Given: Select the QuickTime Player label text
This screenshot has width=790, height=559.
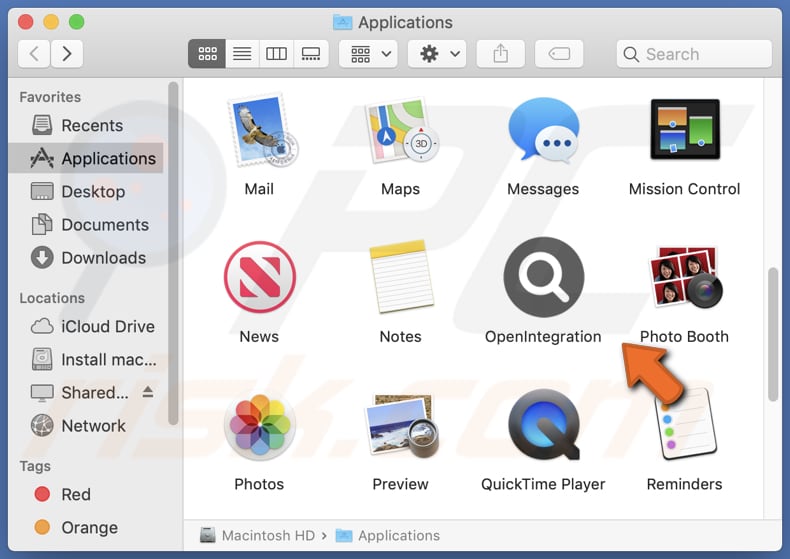Looking at the screenshot, I should (543, 484).
